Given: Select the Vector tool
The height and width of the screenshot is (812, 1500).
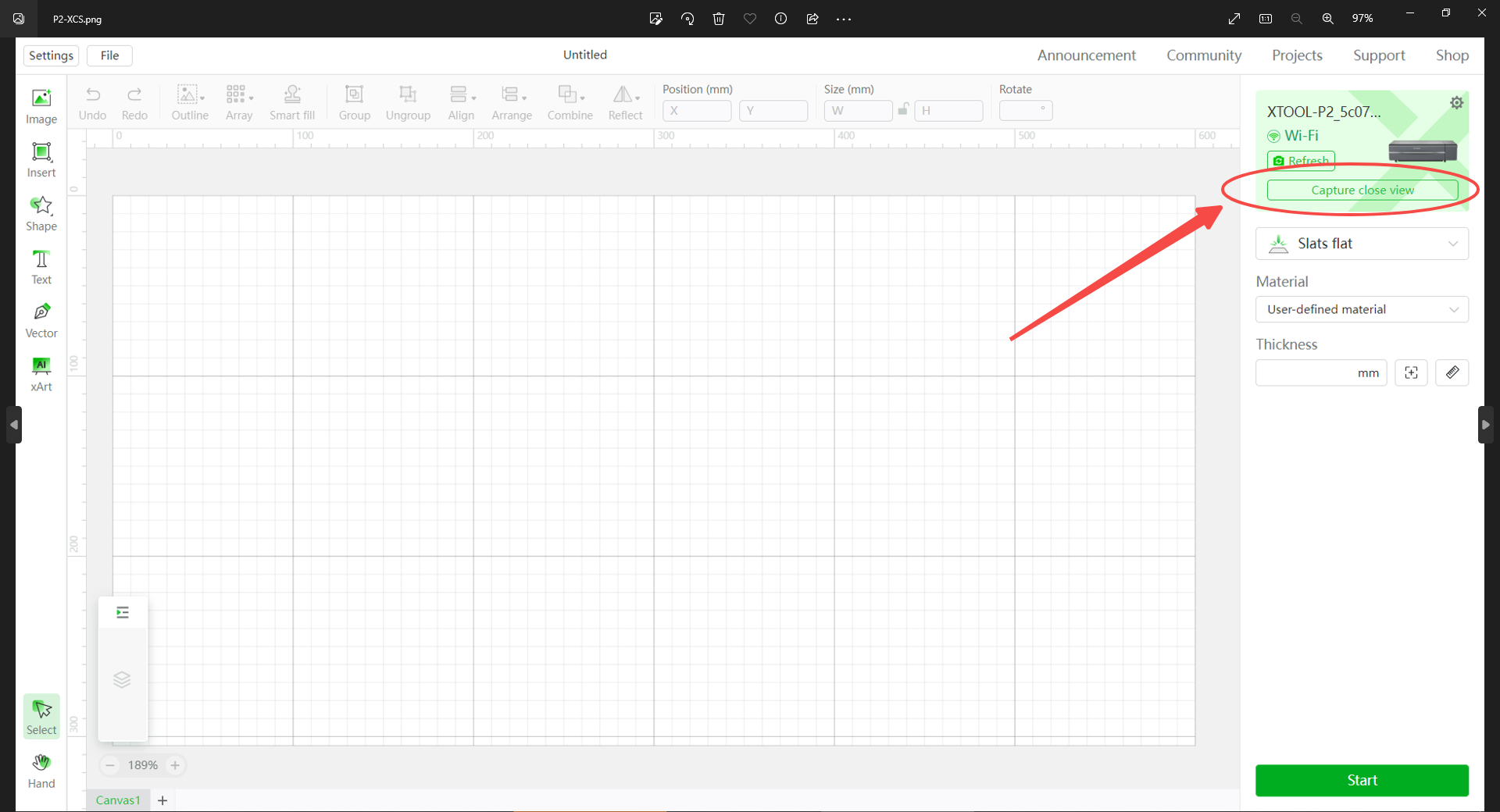Looking at the screenshot, I should tap(41, 319).
